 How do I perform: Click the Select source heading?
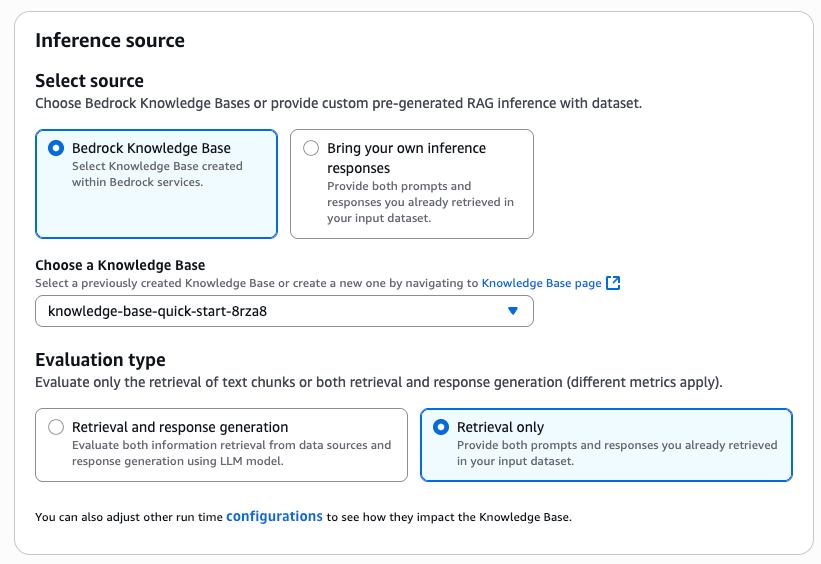pyautogui.click(x=90, y=81)
